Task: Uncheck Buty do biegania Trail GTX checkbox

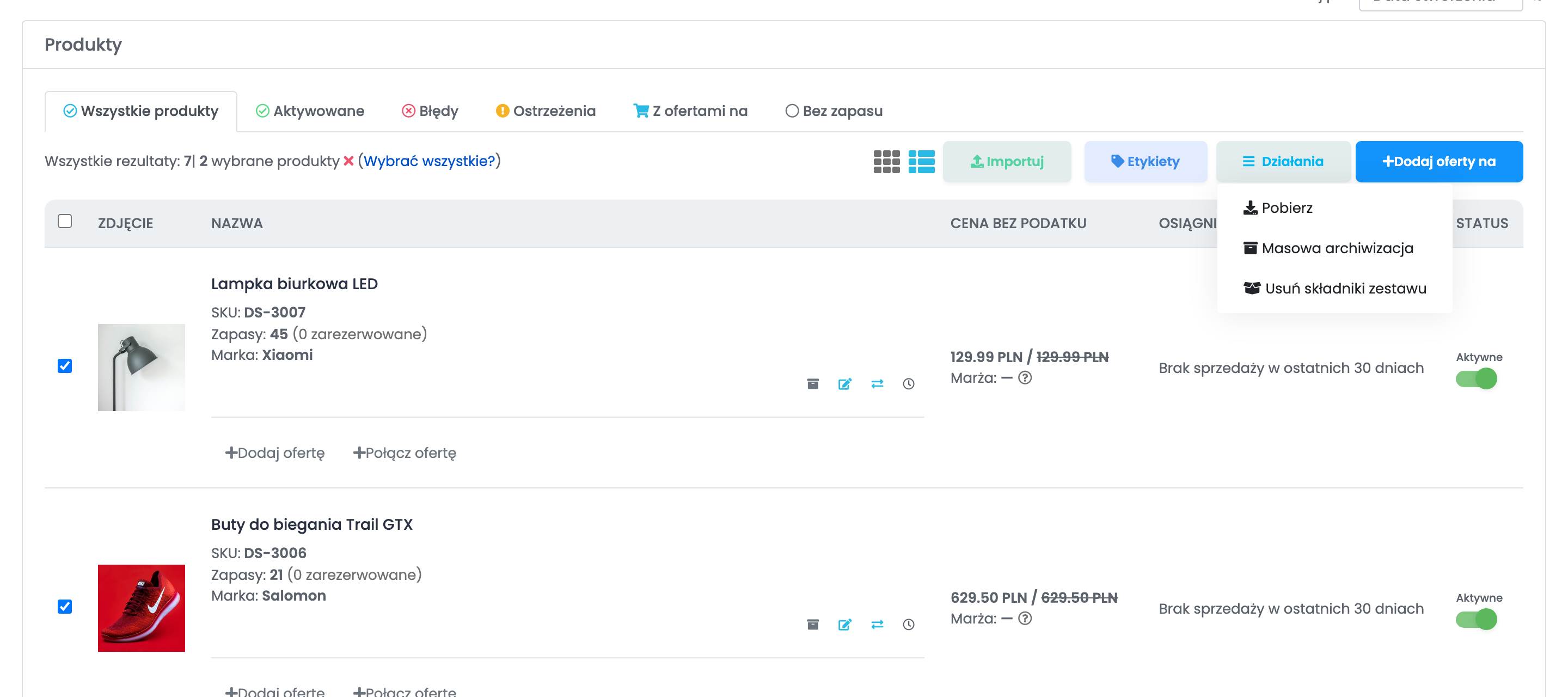Action: click(x=65, y=607)
